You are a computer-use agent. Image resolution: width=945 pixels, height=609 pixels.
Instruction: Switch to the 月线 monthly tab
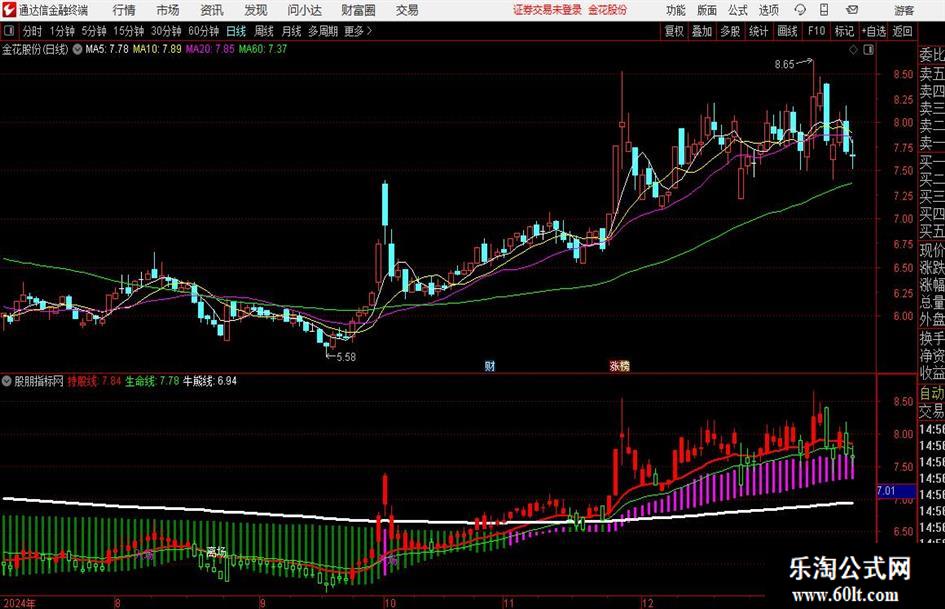(x=291, y=31)
